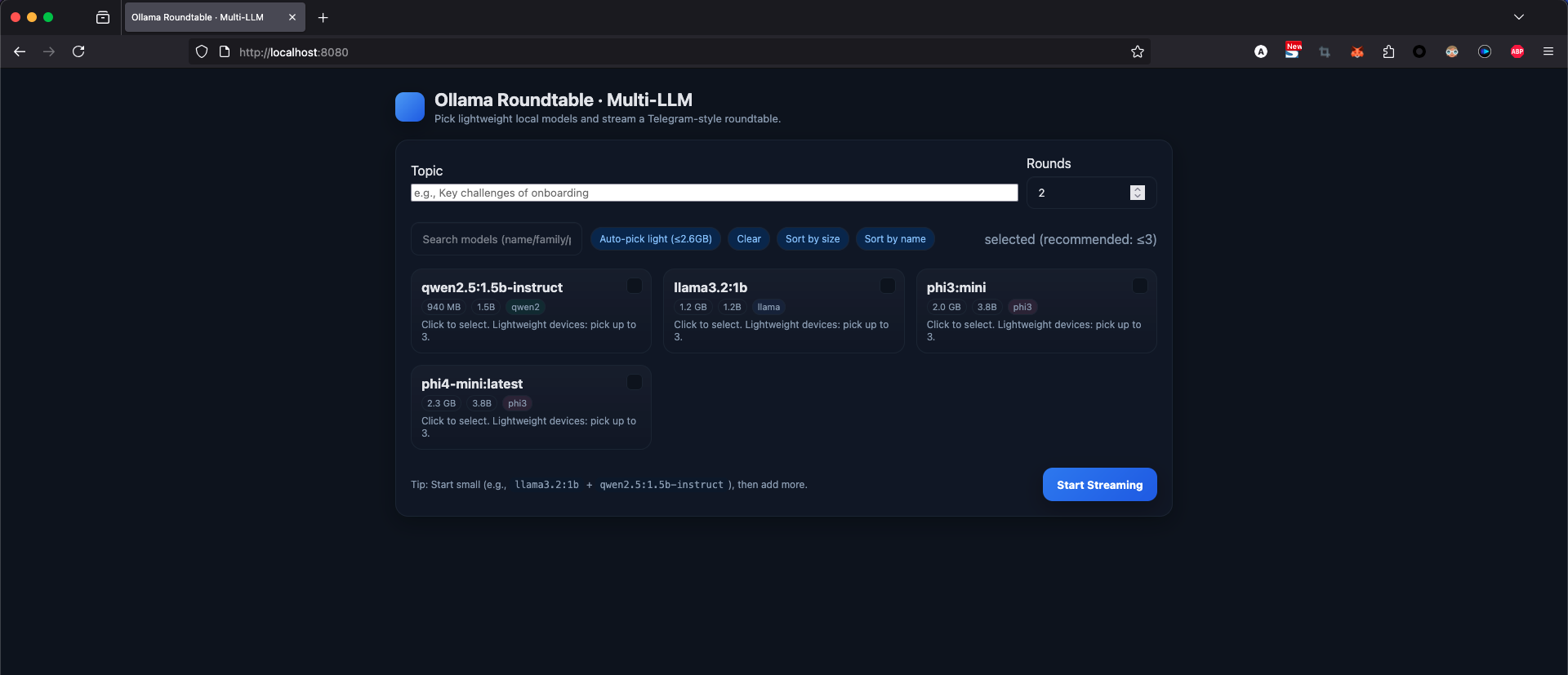1568x675 pixels.
Task: Tick the phi3:mini checkbox
Action: click(1140, 286)
